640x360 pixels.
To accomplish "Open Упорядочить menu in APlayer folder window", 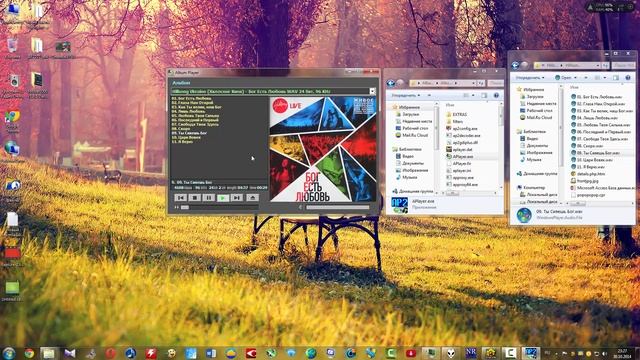I will pos(406,95).
